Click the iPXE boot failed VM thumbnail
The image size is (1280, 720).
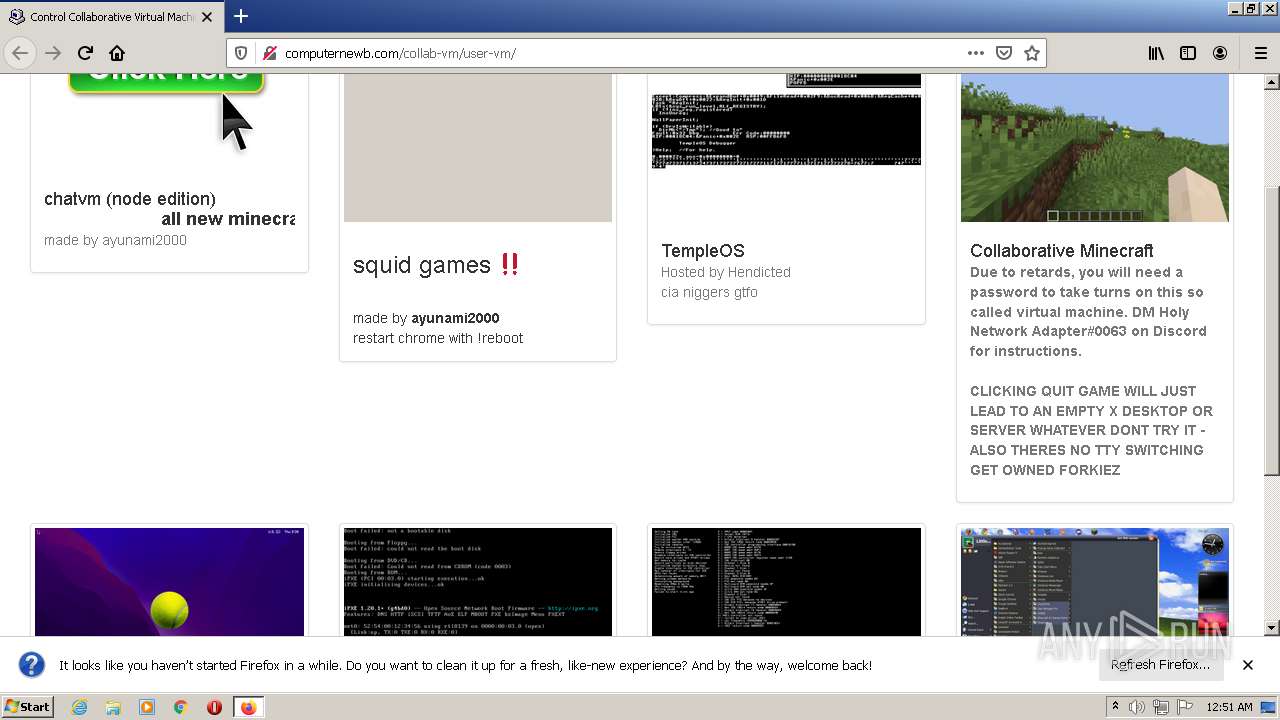(x=478, y=582)
